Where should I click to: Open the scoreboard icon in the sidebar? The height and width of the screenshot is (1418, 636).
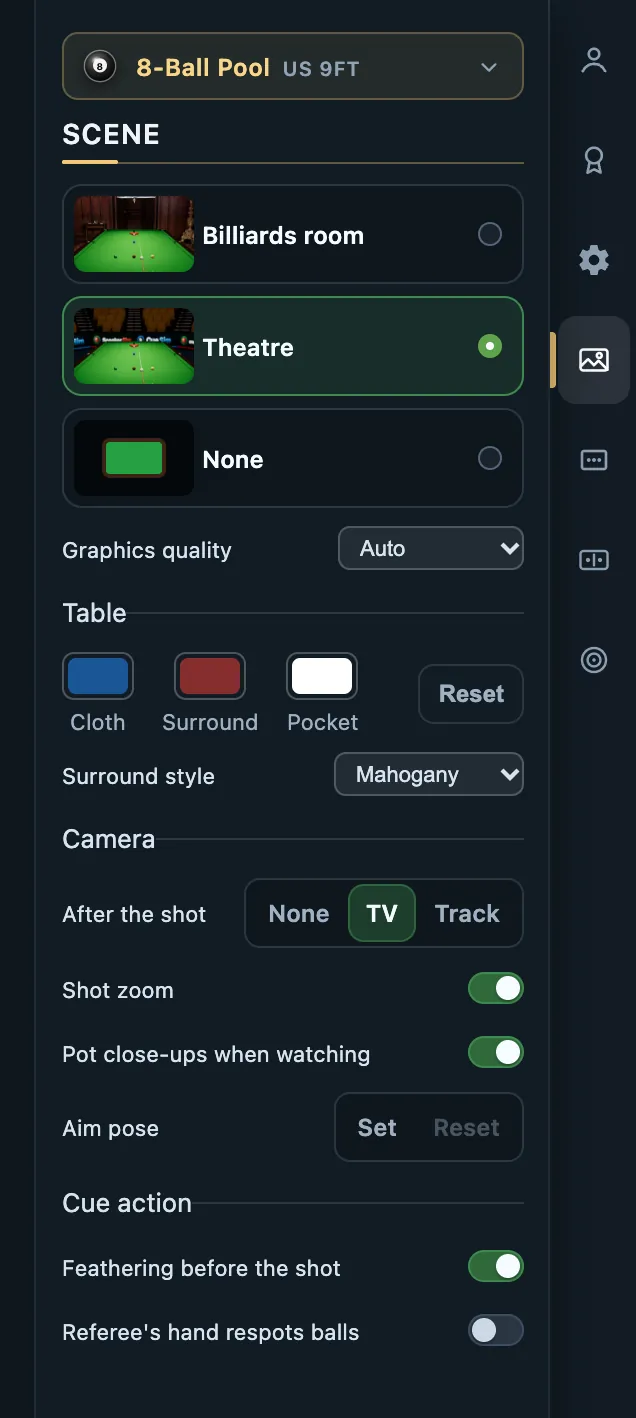point(594,560)
